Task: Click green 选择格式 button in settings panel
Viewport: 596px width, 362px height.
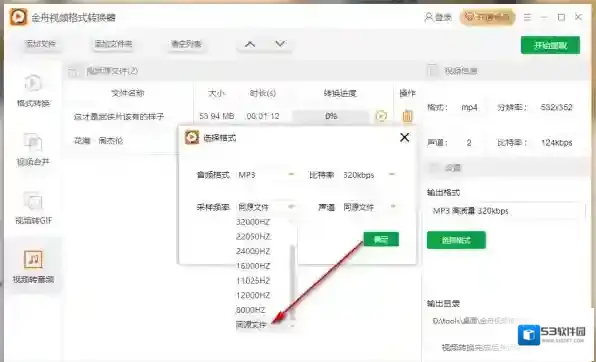Action: 456,240
